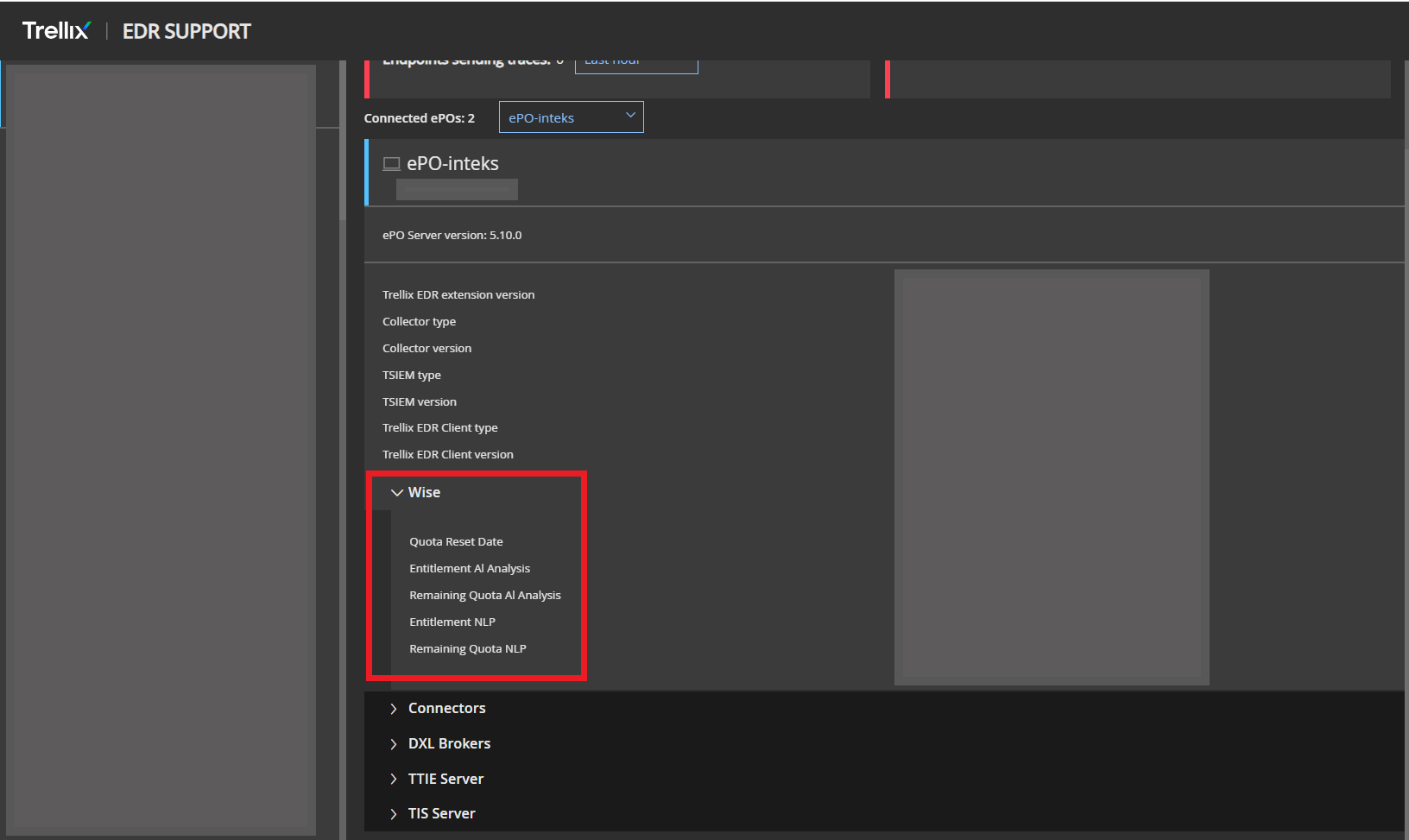Click the ePO-inteks computer icon

[x=392, y=164]
